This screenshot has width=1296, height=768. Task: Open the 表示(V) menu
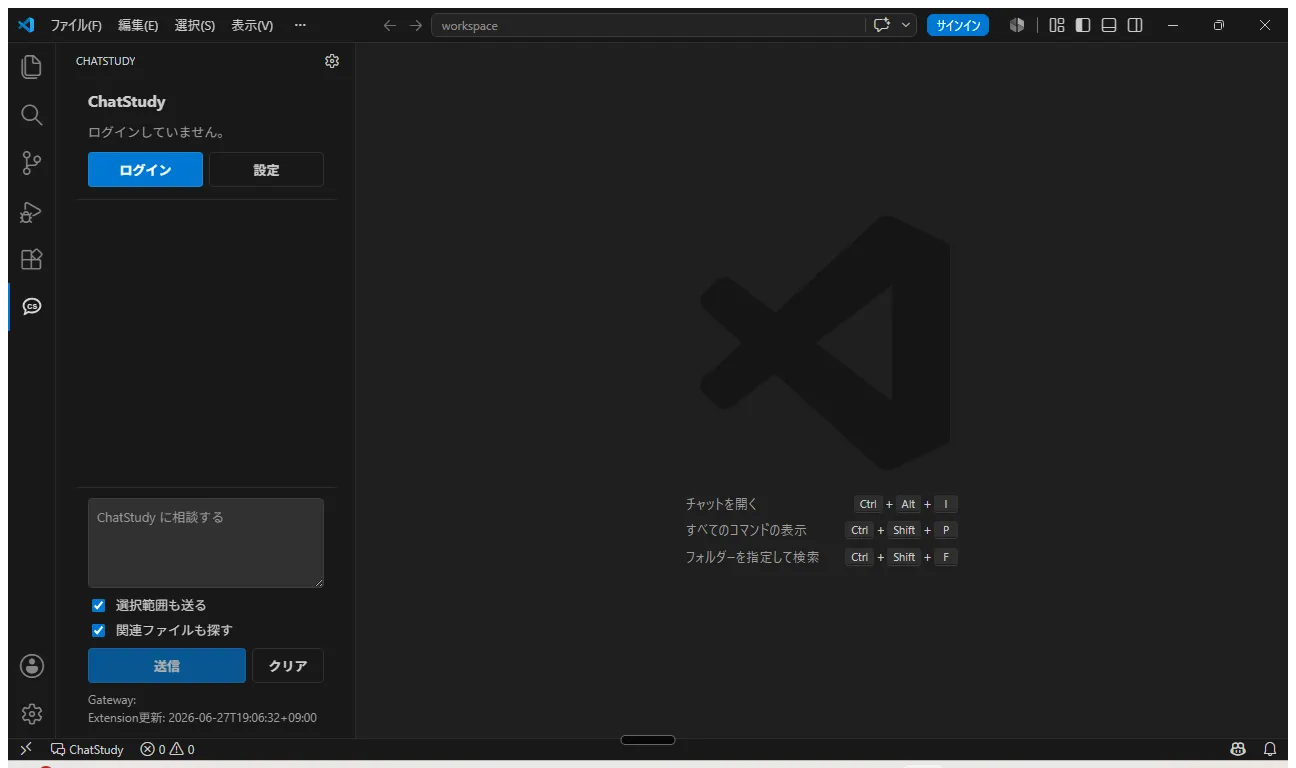tap(252, 26)
